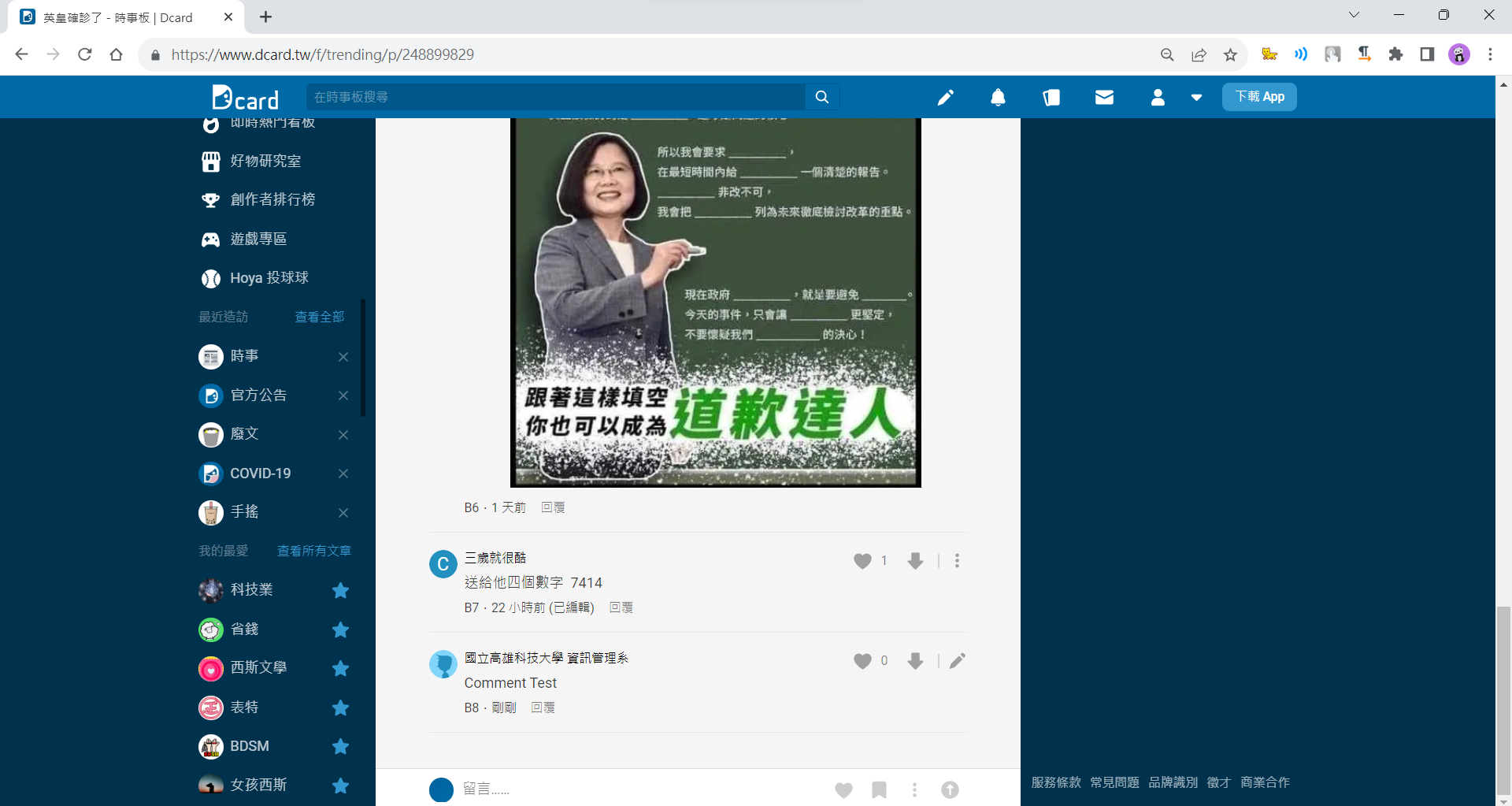Click browser reload button

(x=85, y=54)
